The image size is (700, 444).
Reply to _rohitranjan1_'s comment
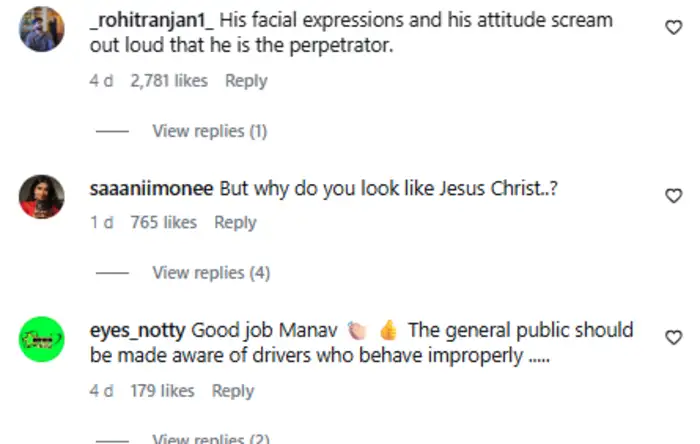click(x=245, y=81)
